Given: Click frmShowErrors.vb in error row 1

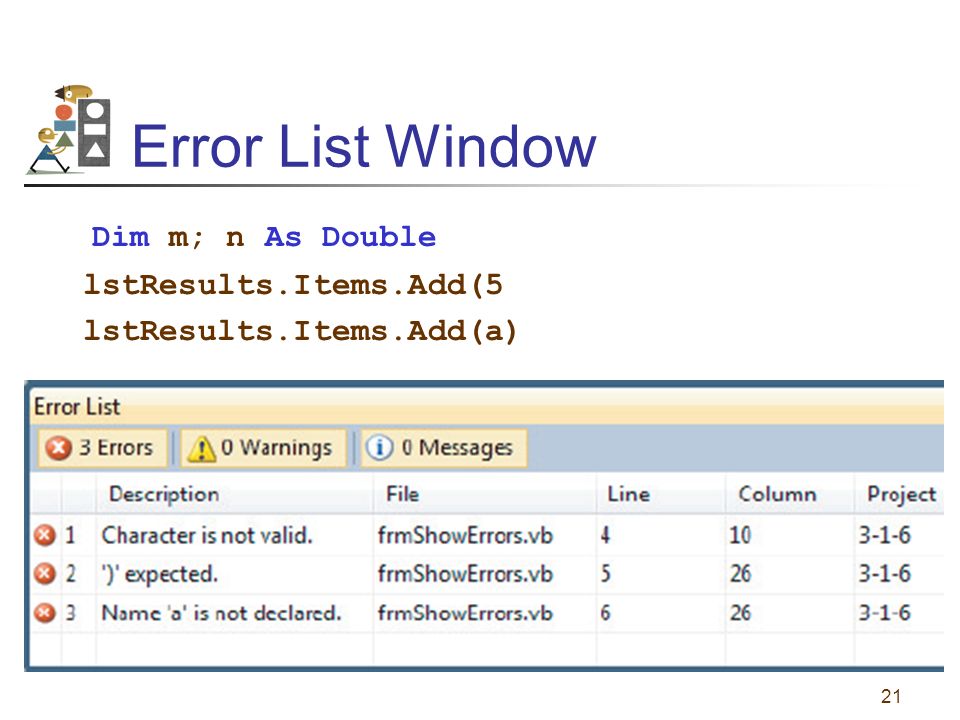Looking at the screenshot, I should (465, 535).
